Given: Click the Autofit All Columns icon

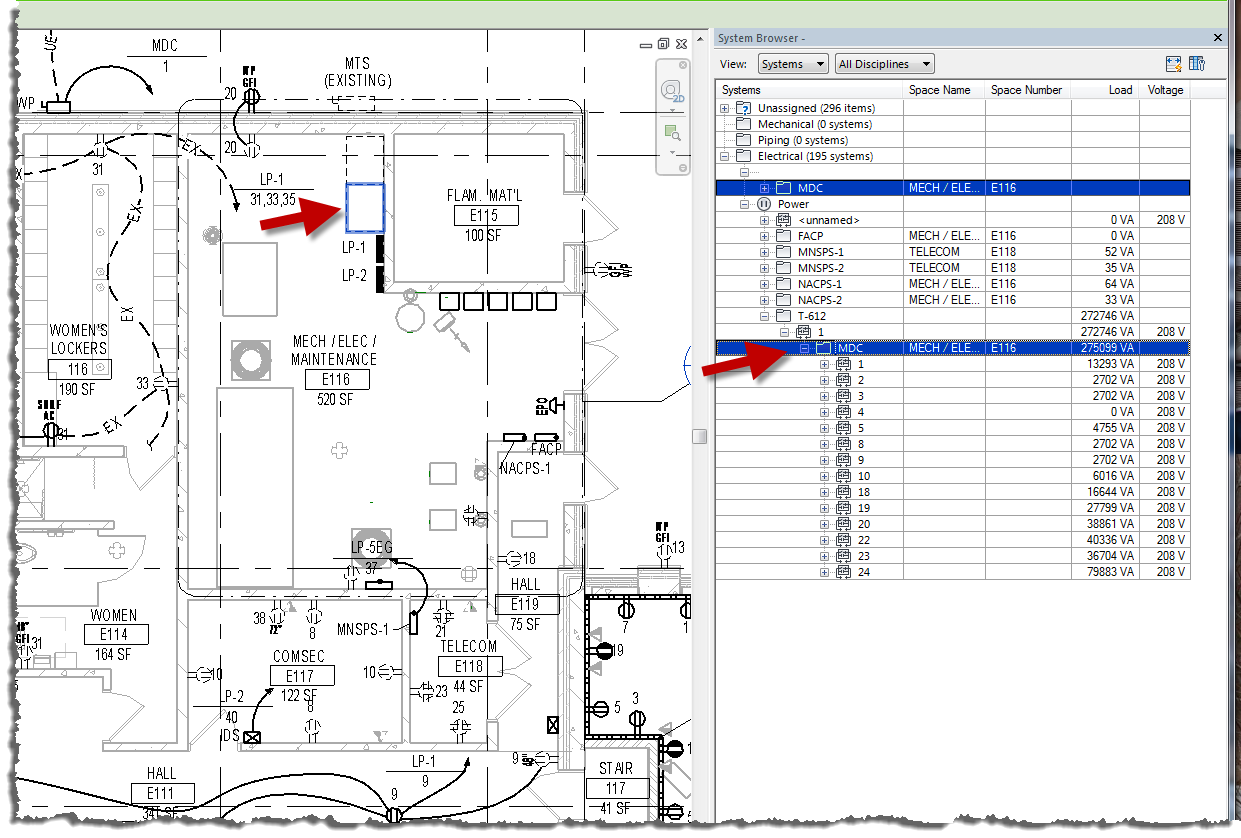Looking at the screenshot, I should [x=1173, y=63].
